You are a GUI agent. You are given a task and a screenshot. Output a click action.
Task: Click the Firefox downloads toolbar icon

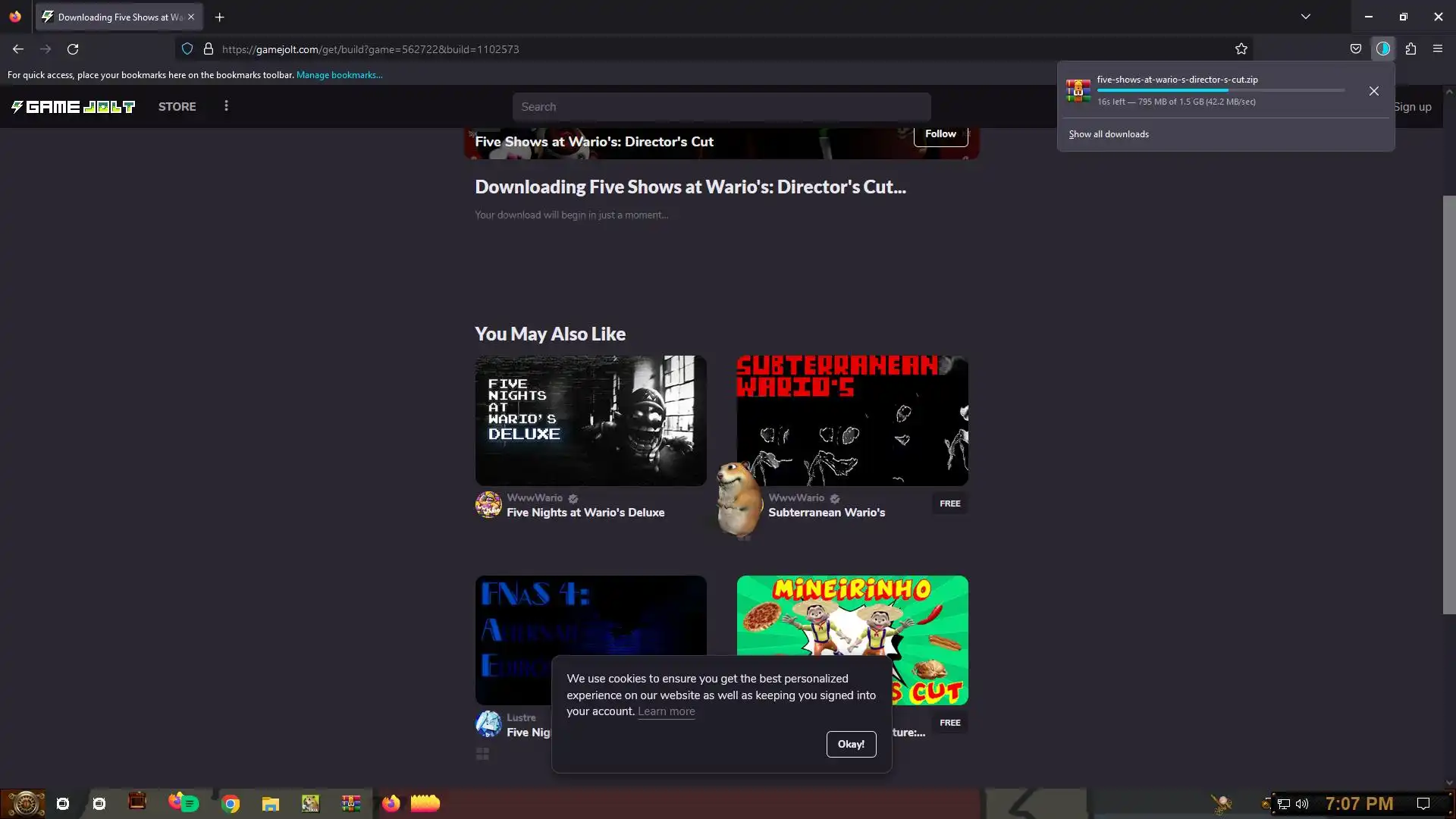1383,49
